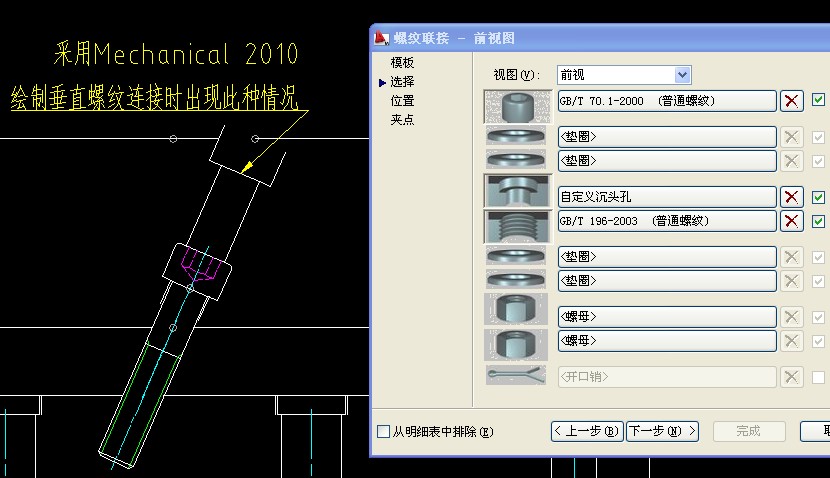
Task: Click the third 垫圈 field below the thread
Action: click(x=667, y=257)
